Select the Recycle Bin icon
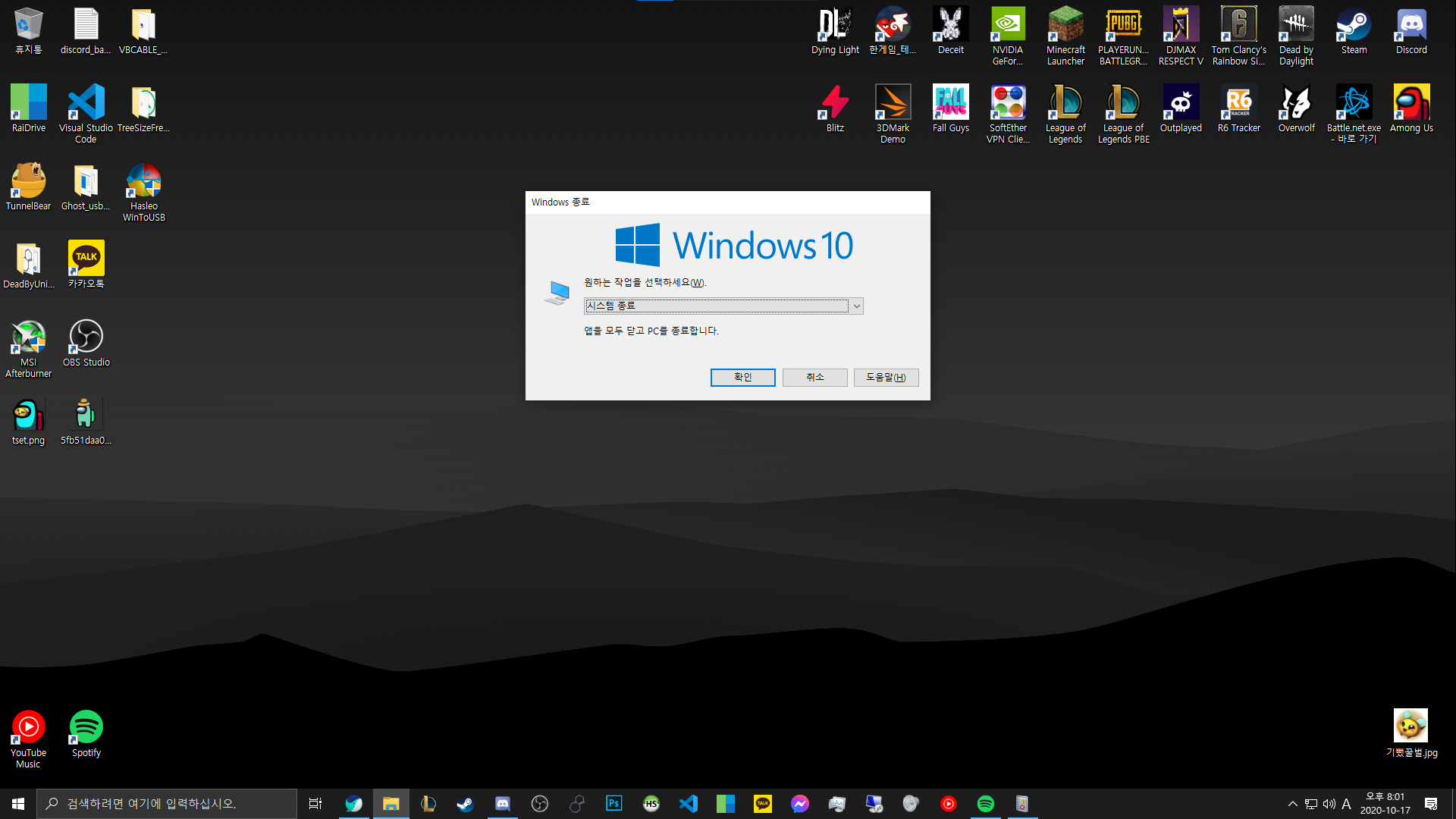The height and width of the screenshot is (819, 1456). tap(28, 31)
